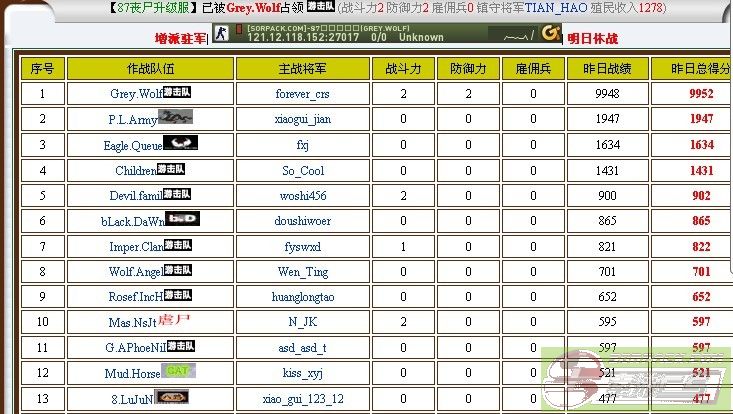The height and width of the screenshot is (414, 733).
Task: Click the Eagle.Queue team badge image
Action: coord(181,143)
